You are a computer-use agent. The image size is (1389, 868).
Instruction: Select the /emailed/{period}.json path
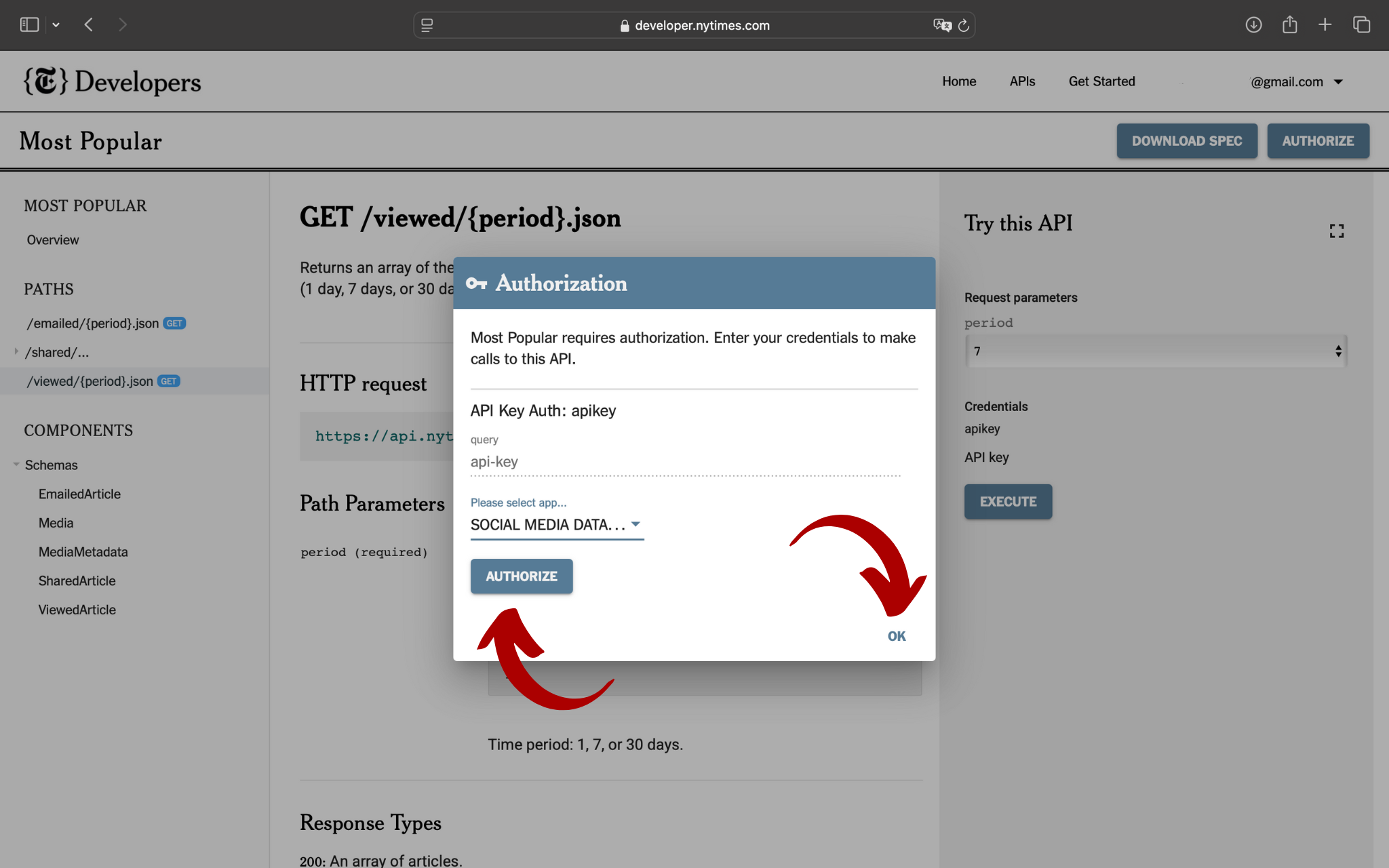tap(93, 323)
